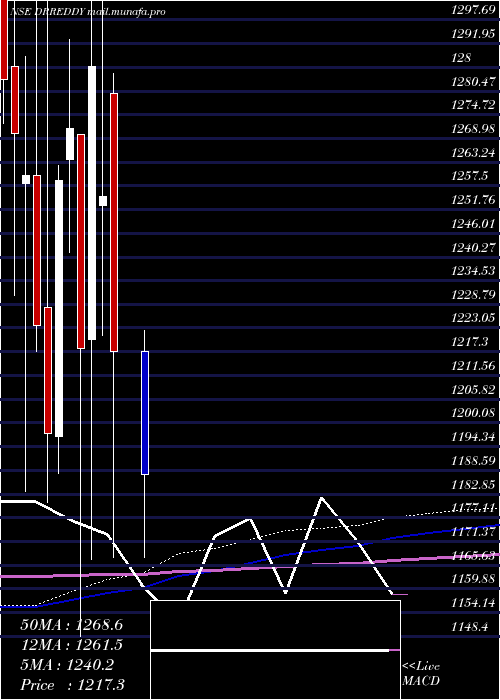This screenshot has width=500, height=700.
Task: Select the 1217.3 axis price level
Action: coord(469,342)
